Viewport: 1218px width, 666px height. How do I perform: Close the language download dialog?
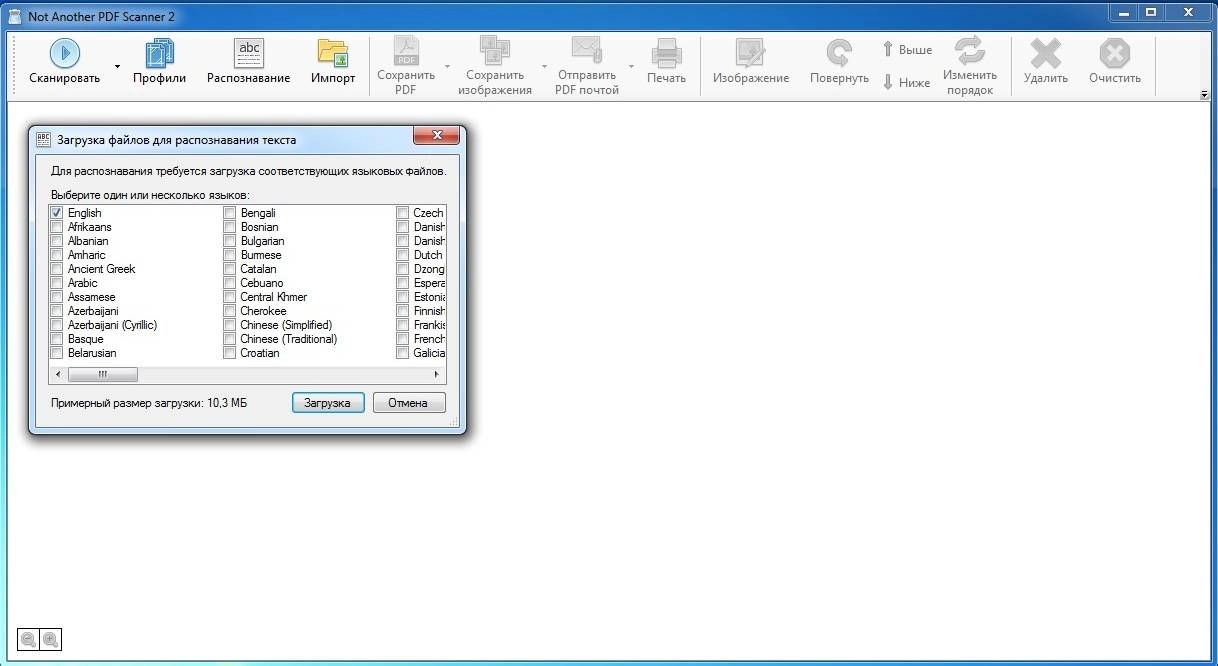[x=436, y=136]
